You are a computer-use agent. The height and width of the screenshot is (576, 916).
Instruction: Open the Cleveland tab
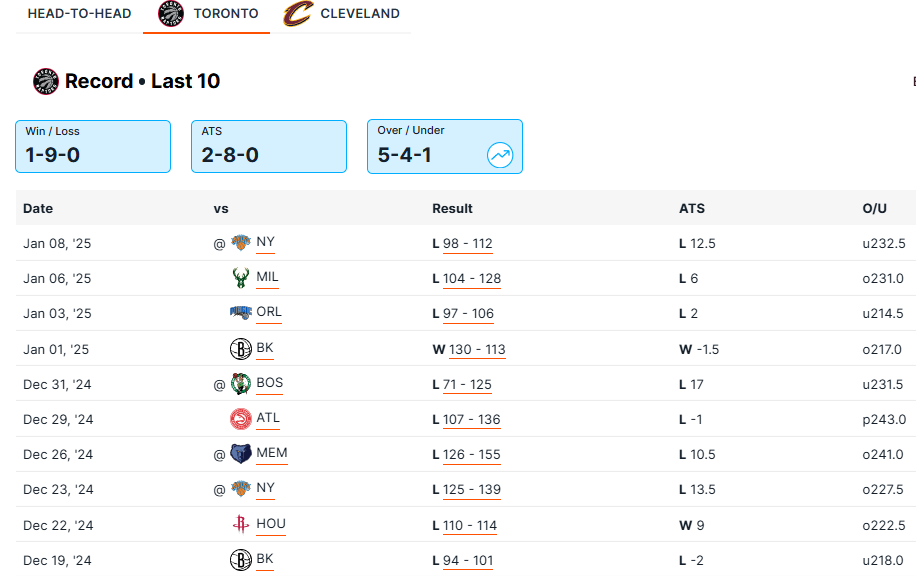pyautogui.click(x=341, y=14)
